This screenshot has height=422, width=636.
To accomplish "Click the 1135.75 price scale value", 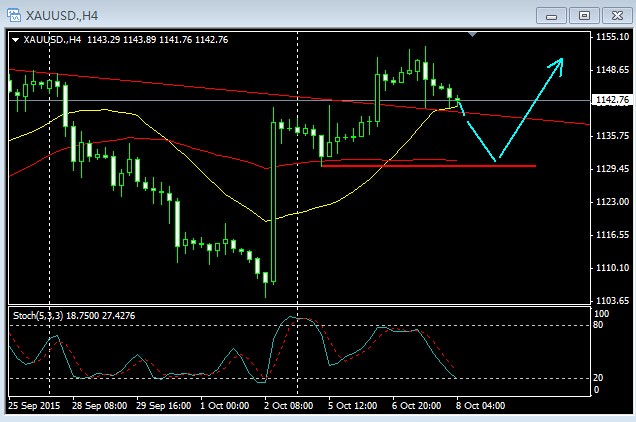I will (x=612, y=136).
